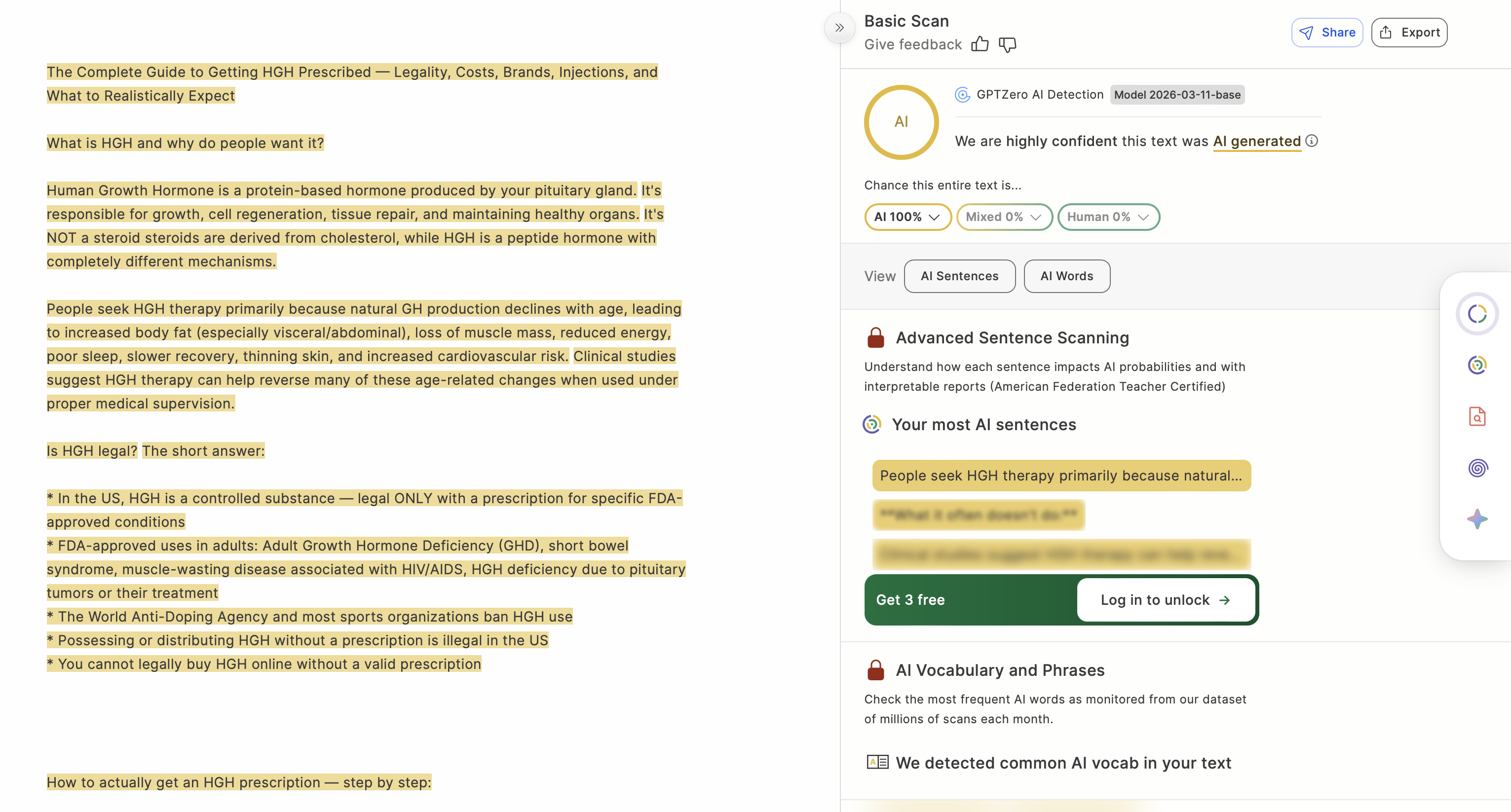
Task: Click Log in to unlock
Action: click(x=1166, y=600)
